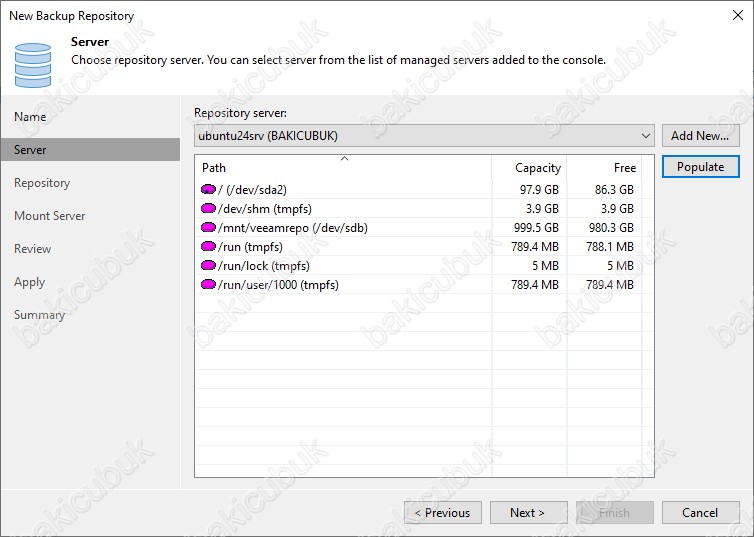Click the 5 MB free of /run/lock

620,265
